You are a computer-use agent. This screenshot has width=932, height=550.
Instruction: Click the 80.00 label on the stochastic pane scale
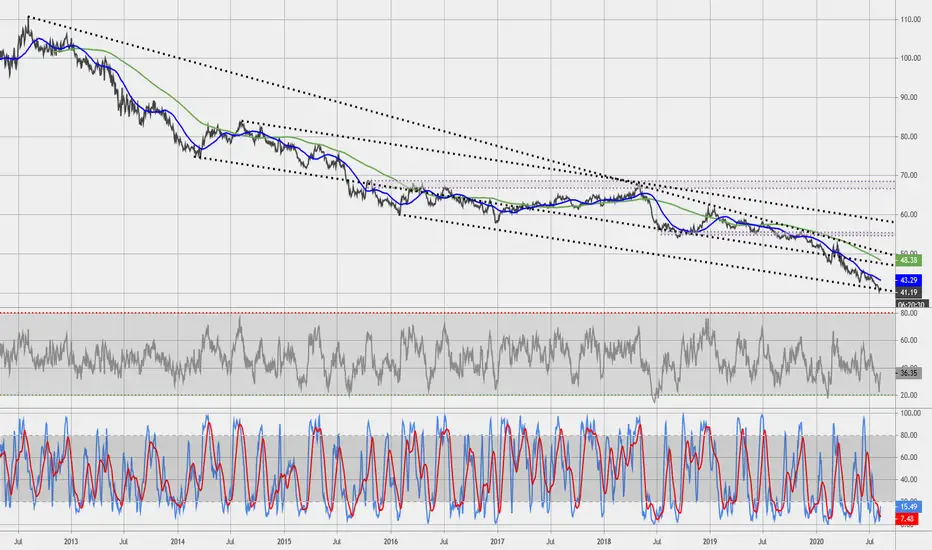909,435
